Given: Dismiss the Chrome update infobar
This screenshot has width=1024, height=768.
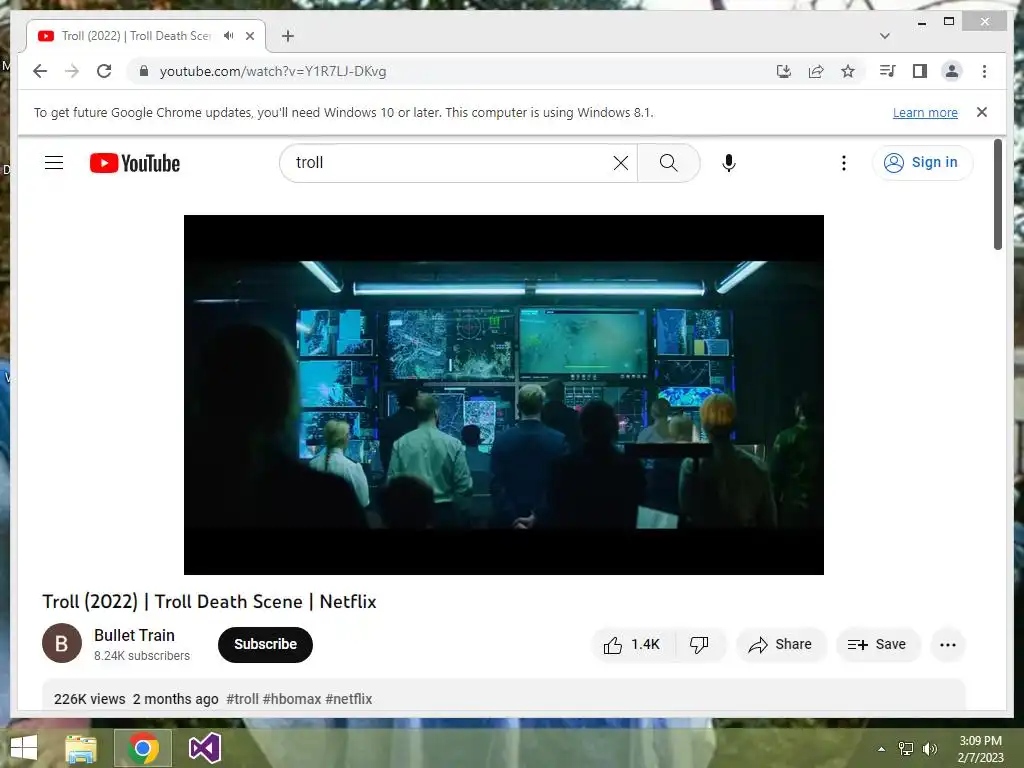Looking at the screenshot, I should 982,112.
